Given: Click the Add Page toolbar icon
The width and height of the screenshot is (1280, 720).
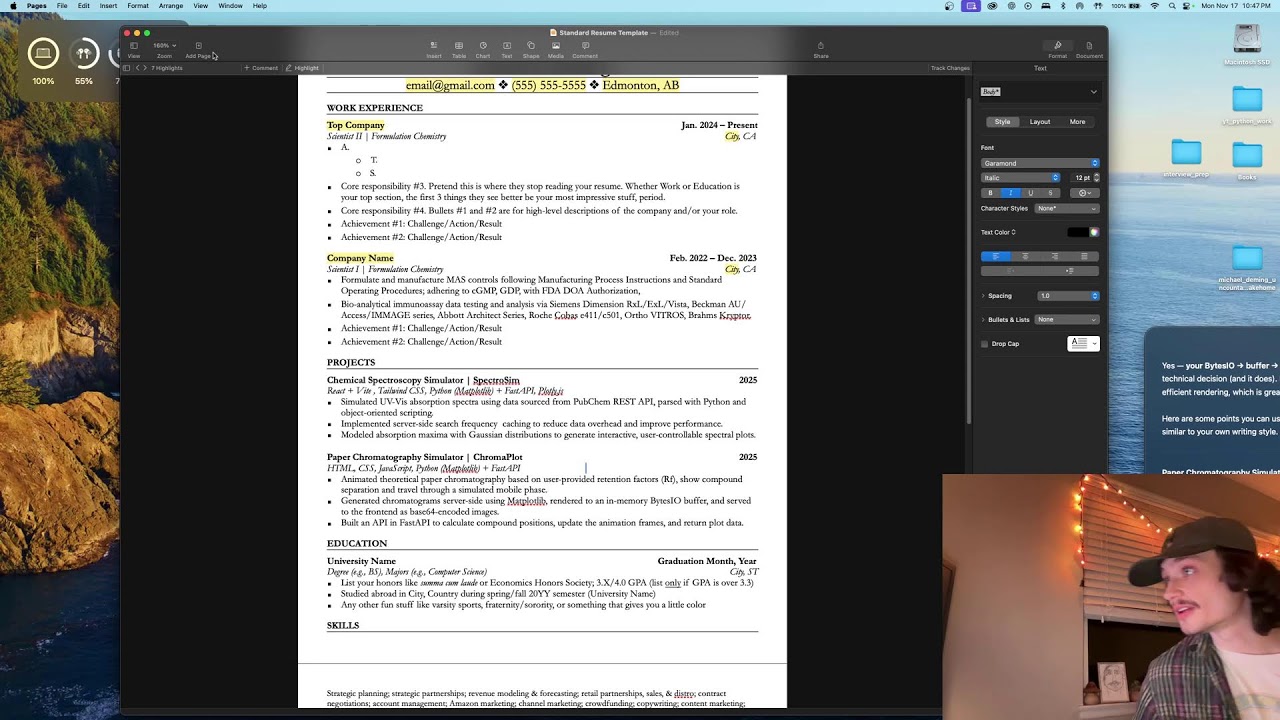Looking at the screenshot, I should pos(198,46).
